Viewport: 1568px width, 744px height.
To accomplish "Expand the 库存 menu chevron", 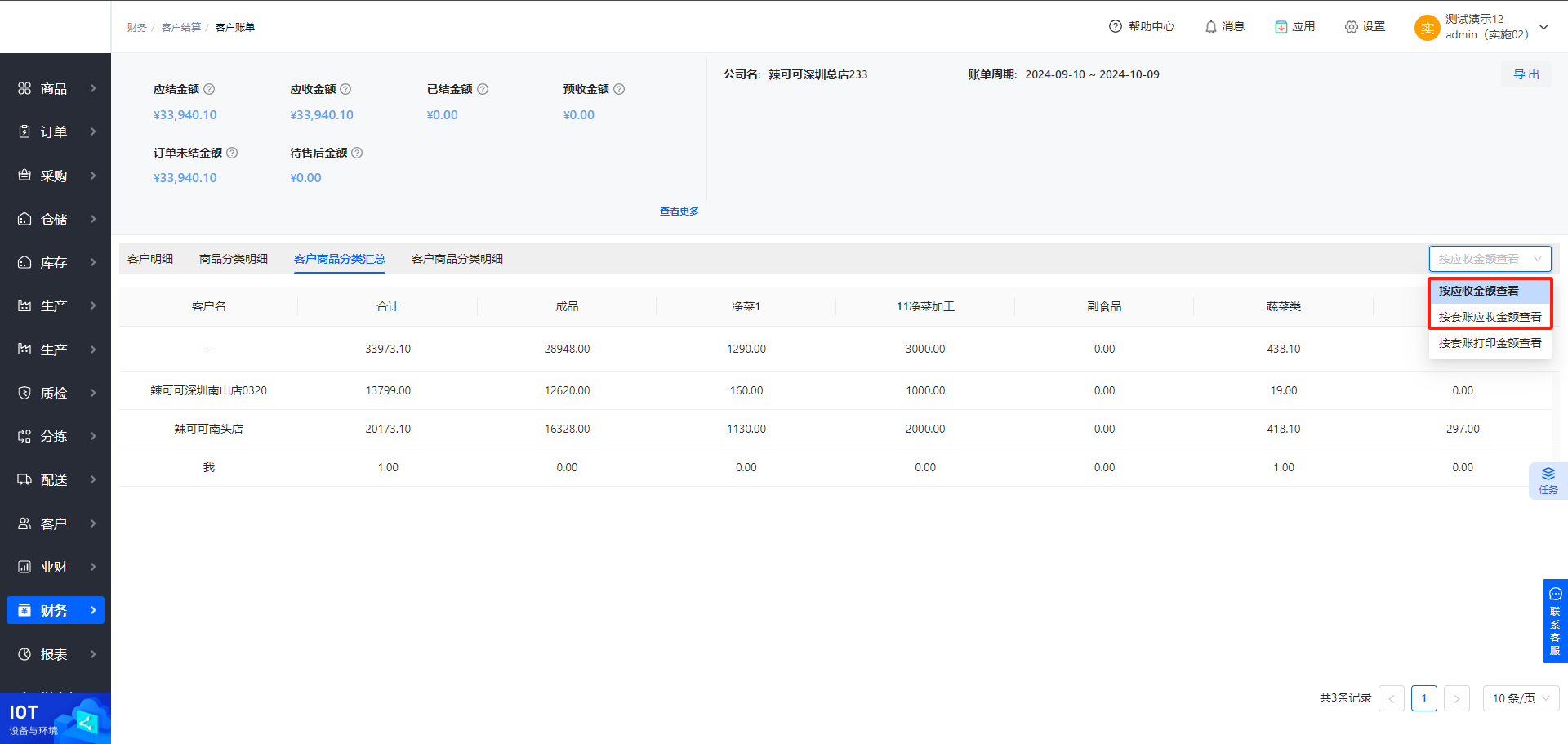I will 93,262.
